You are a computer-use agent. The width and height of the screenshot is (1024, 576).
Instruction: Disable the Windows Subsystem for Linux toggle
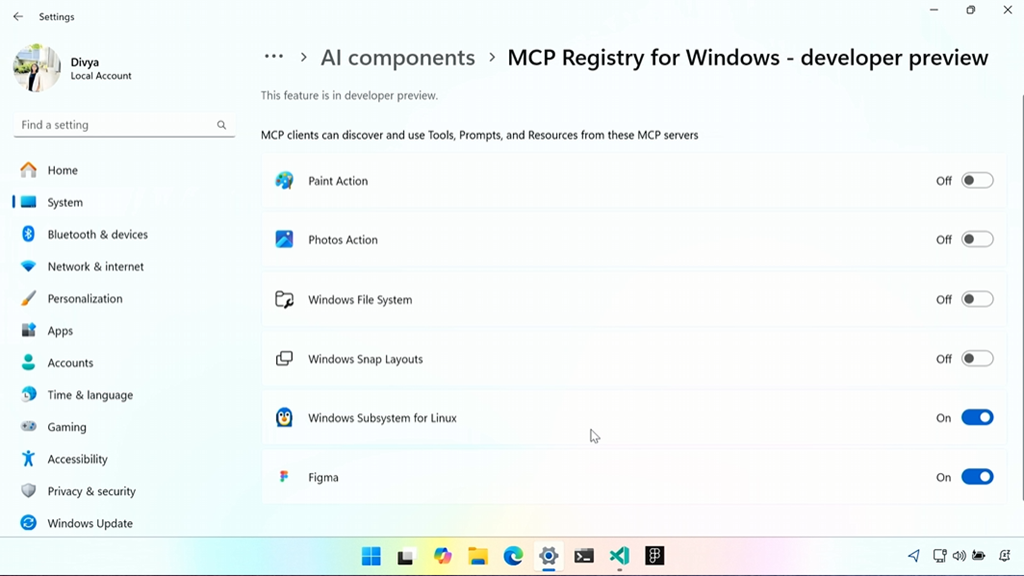pos(977,417)
